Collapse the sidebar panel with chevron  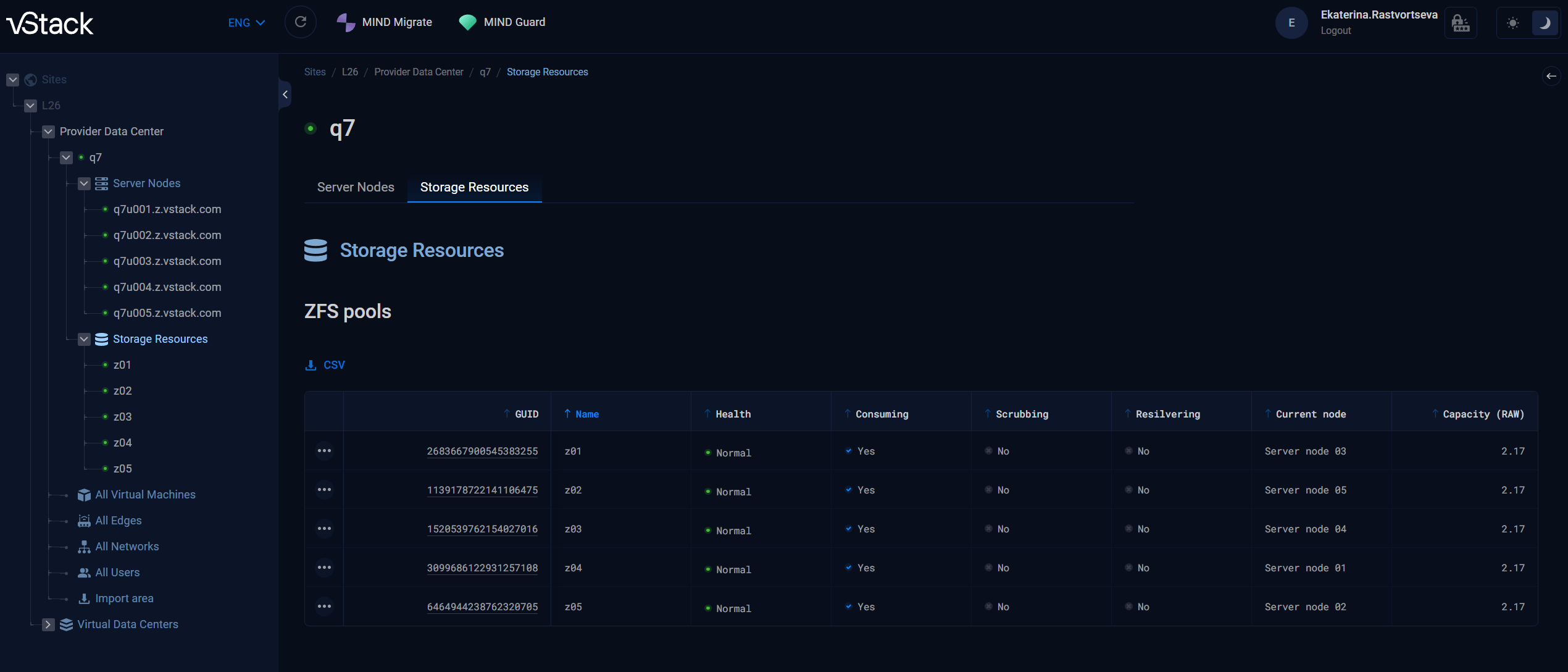[285, 94]
